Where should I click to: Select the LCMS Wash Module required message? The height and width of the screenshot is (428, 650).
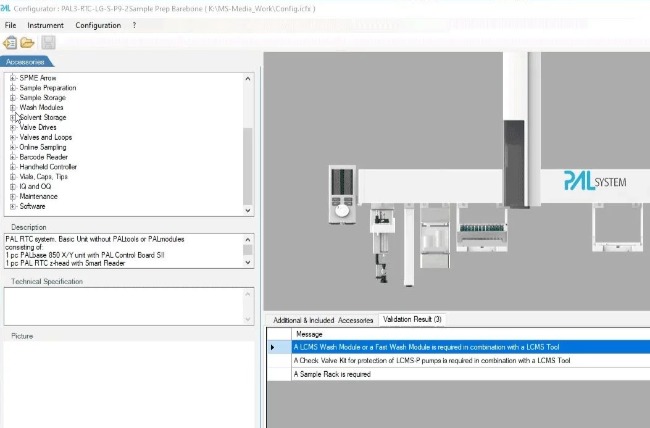(471, 347)
